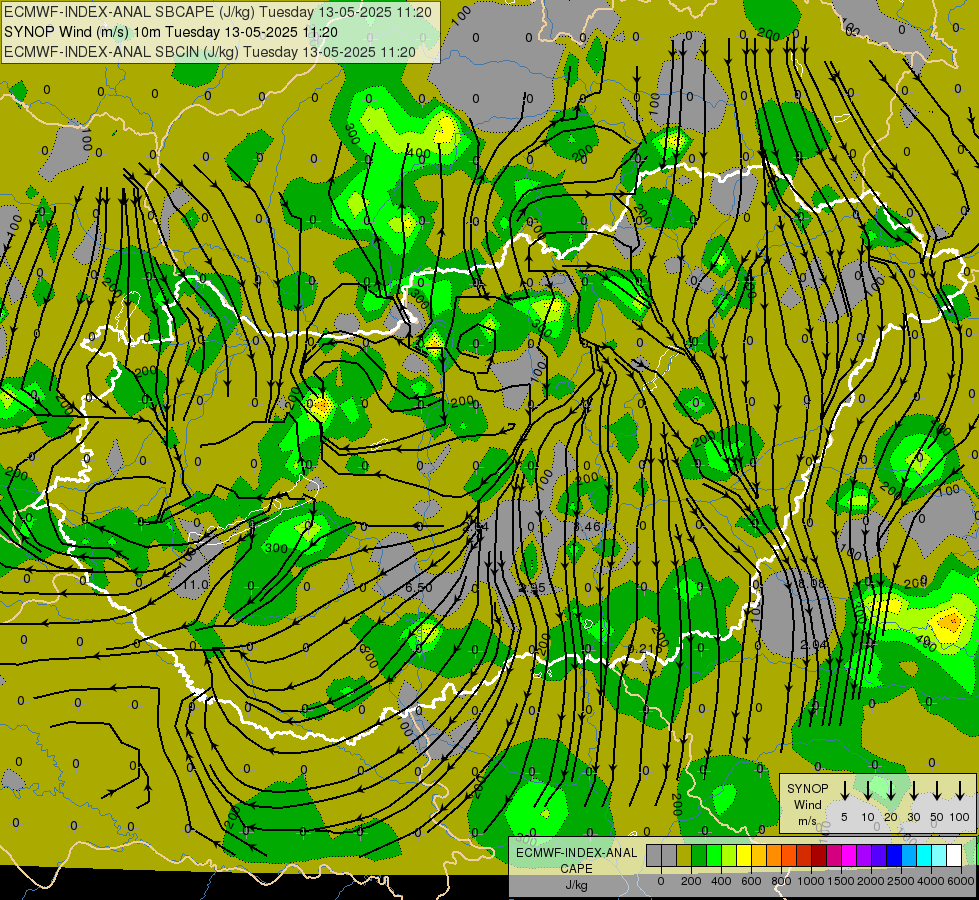The width and height of the screenshot is (979, 900).
Task: Click the SYNOP label in the wind legend
Action: point(807,788)
